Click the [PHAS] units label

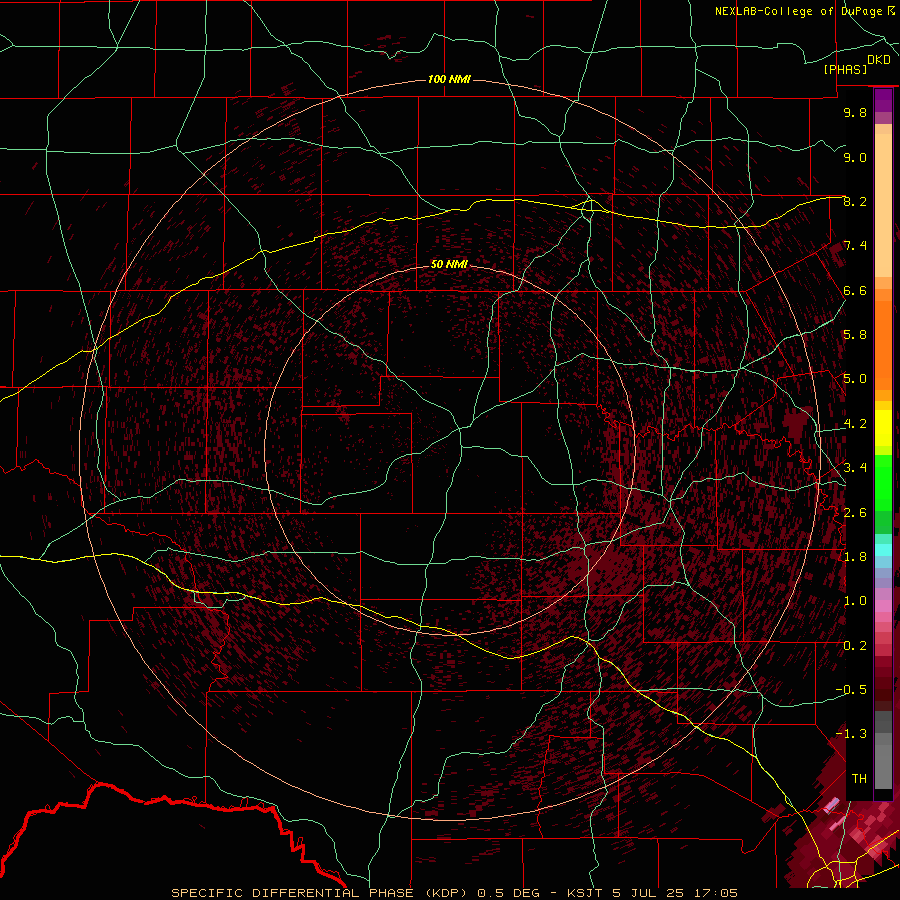click(845, 69)
